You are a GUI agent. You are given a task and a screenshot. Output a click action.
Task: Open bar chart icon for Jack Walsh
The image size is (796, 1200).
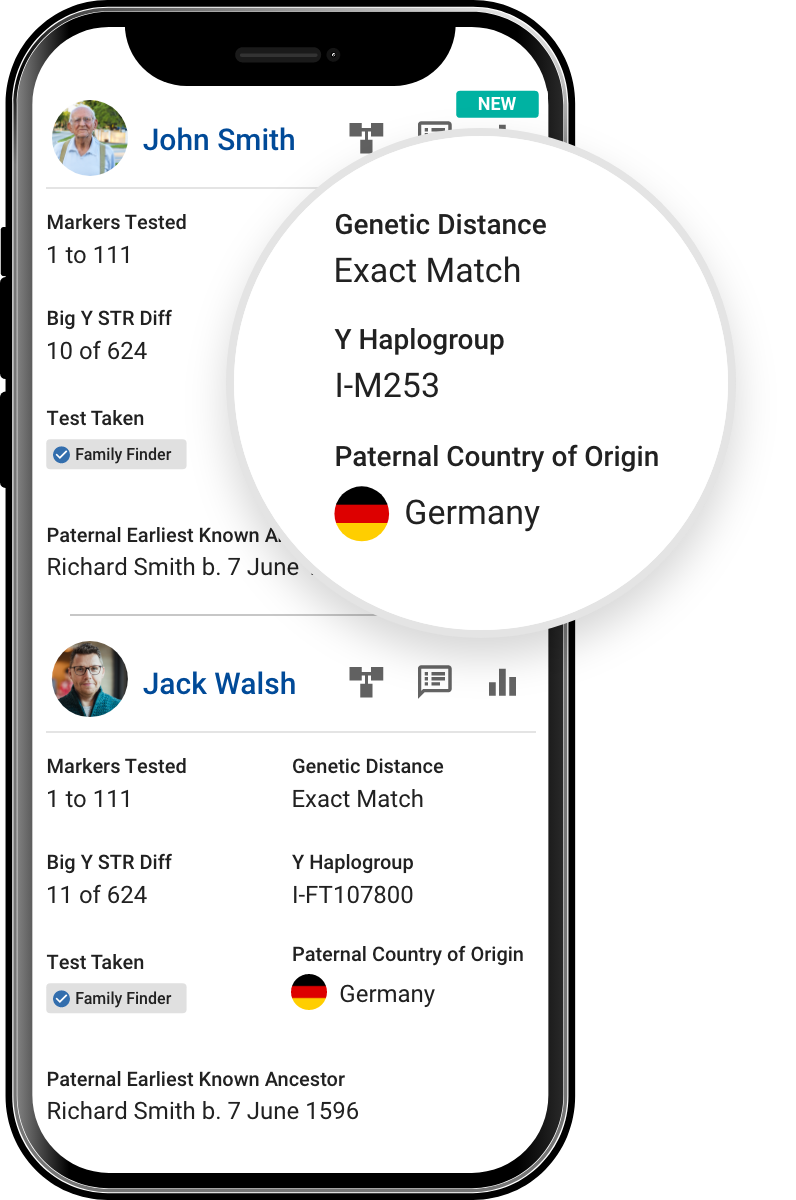(x=502, y=682)
